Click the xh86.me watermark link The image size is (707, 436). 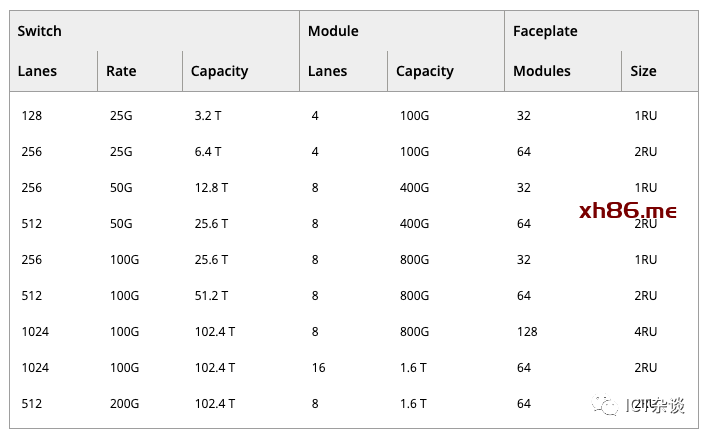click(x=628, y=211)
